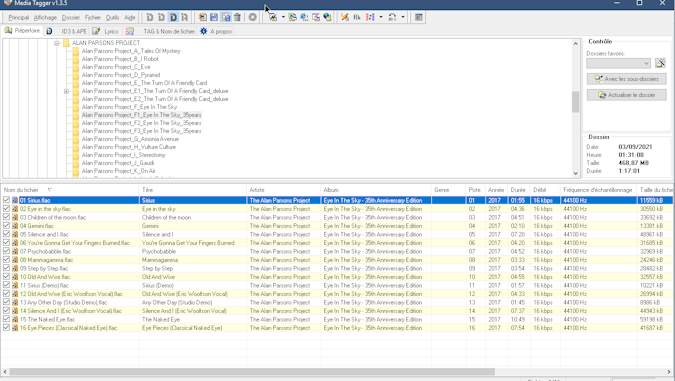The width and height of the screenshot is (675, 381).
Task: Click the favorites folder edit icon beside combo
Action: (660, 63)
